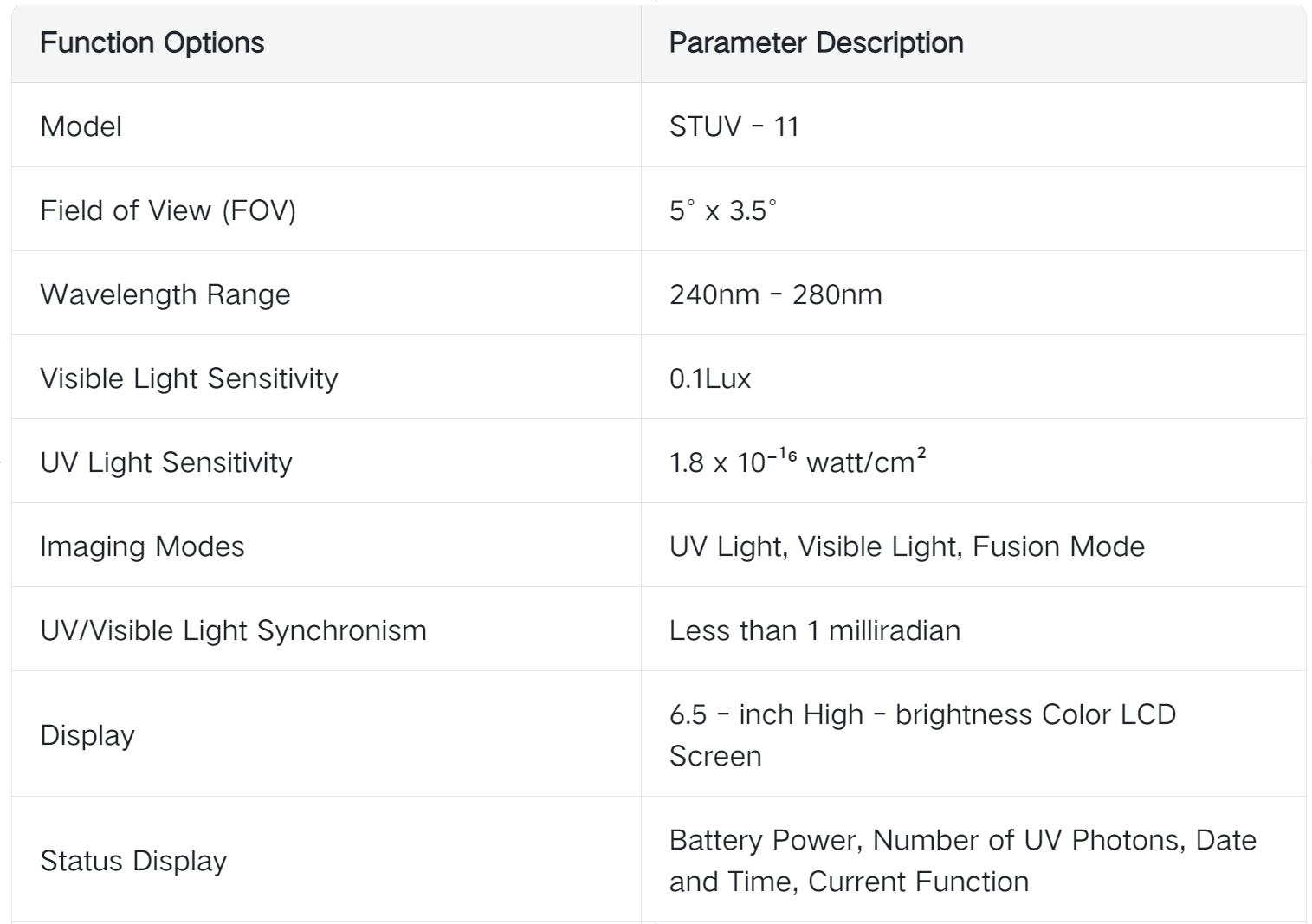Select the Display row label
The width and height of the screenshot is (1312, 924).
[x=87, y=735]
